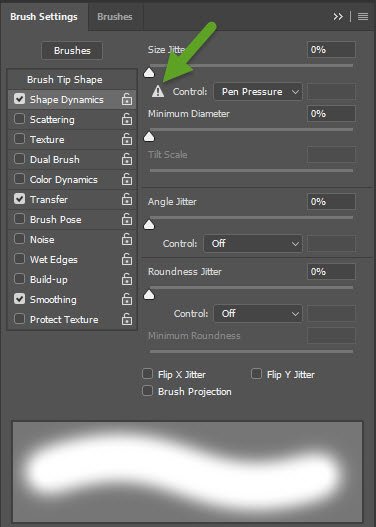Enable the Scattering checkbox

tap(19, 119)
